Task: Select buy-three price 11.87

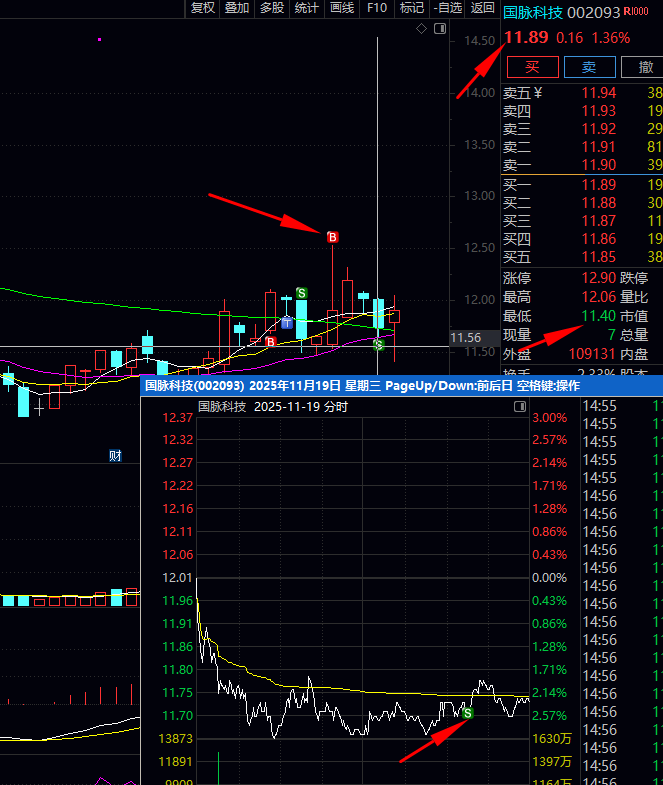Action: (599, 221)
